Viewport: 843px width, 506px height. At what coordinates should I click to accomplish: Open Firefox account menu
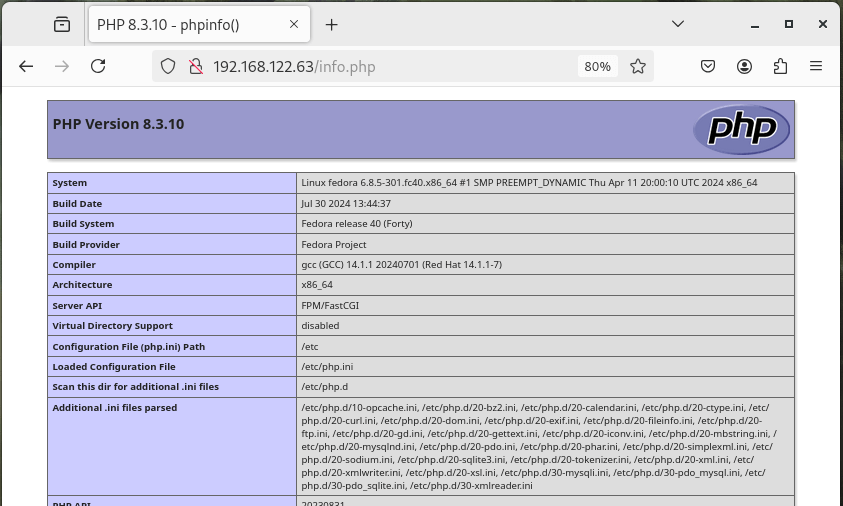pos(744,66)
